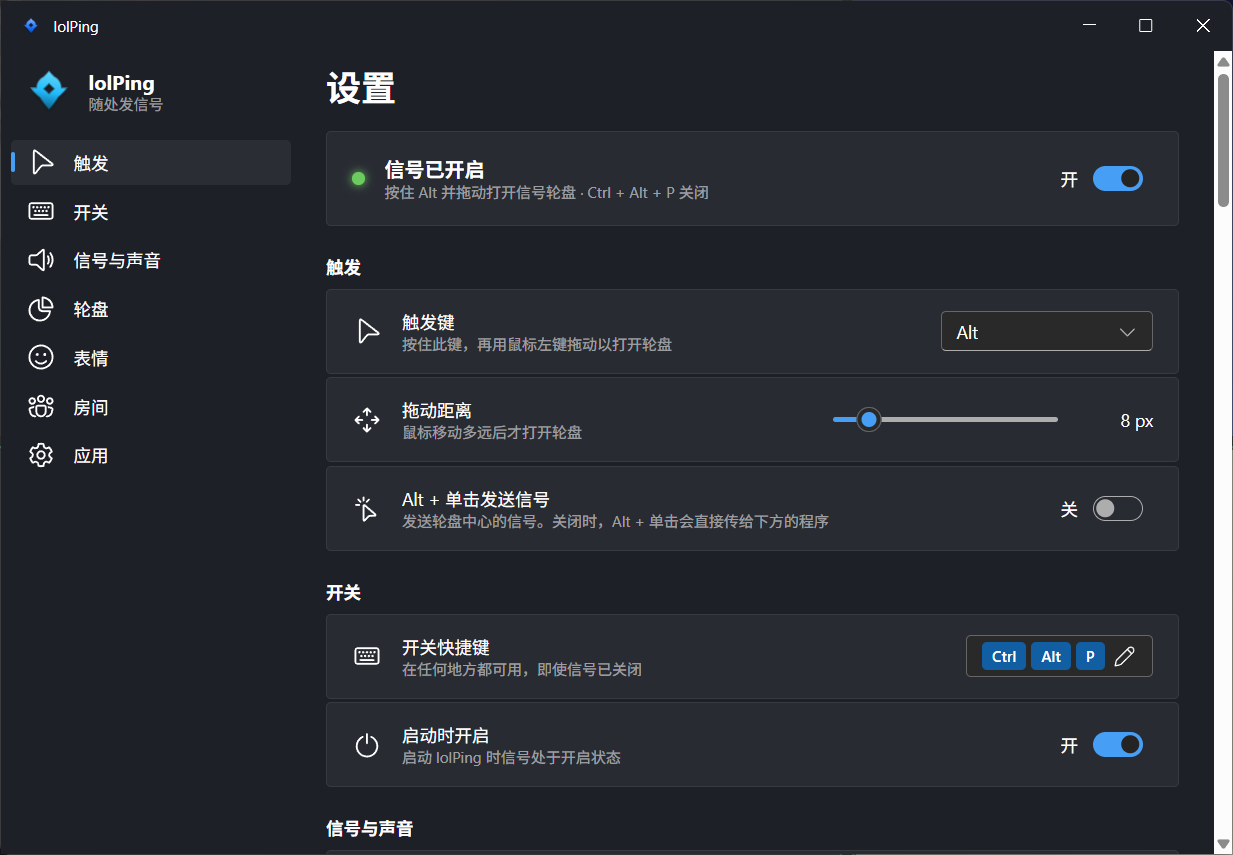1233x855 pixels.
Task: Minimize the lolPing window
Action: 1089,26
